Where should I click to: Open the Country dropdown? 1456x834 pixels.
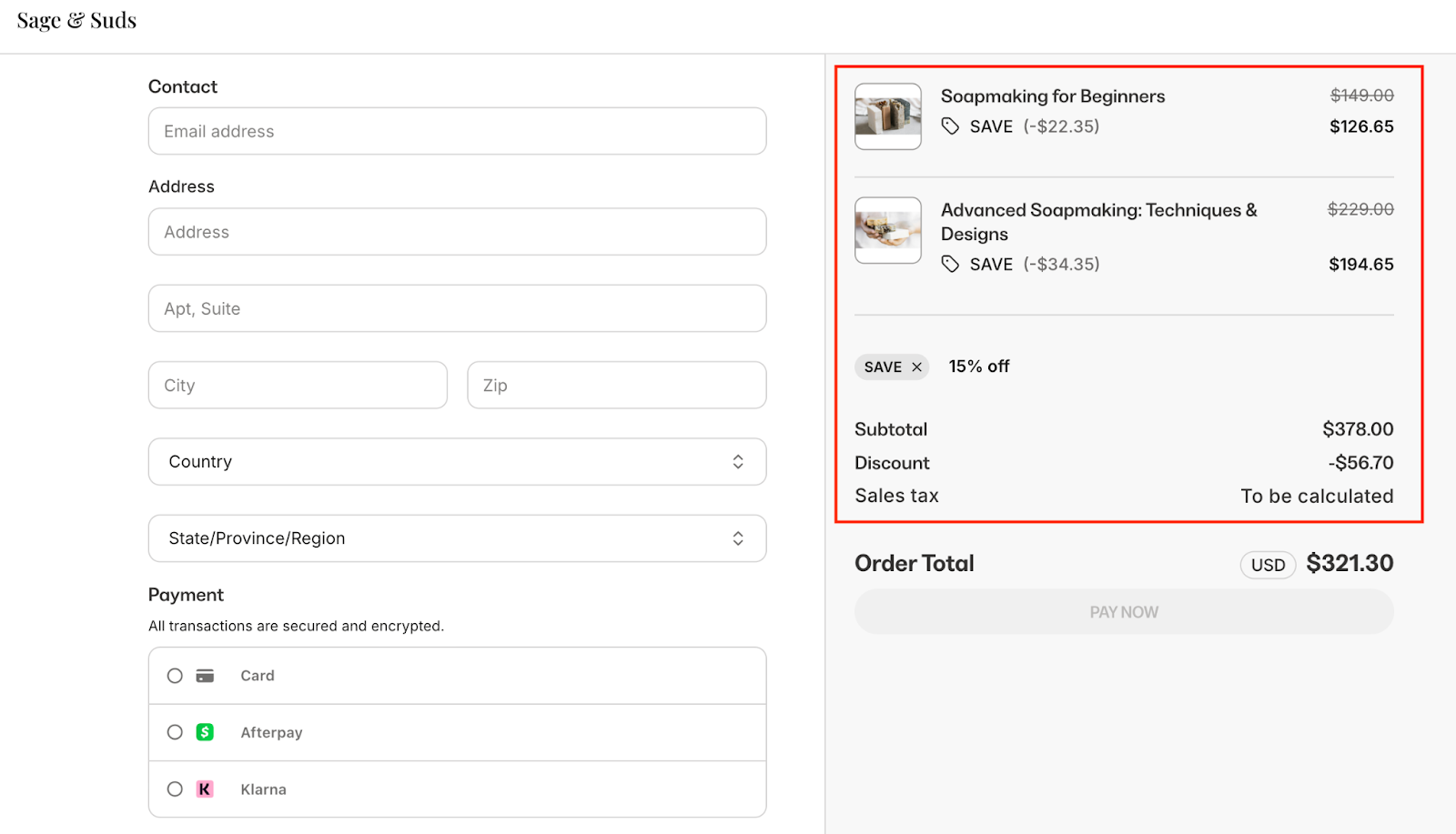[x=457, y=462]
